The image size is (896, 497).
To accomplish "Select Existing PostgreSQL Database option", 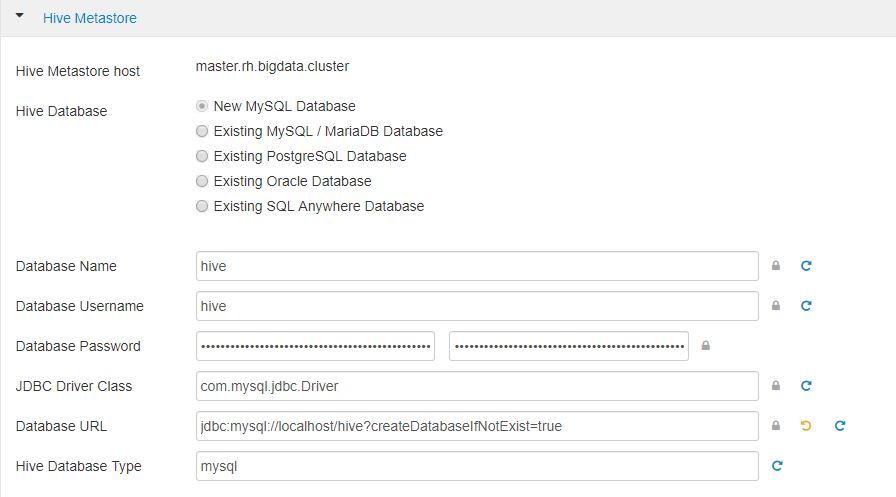I will pyautogui.click(x=203, y=156).
